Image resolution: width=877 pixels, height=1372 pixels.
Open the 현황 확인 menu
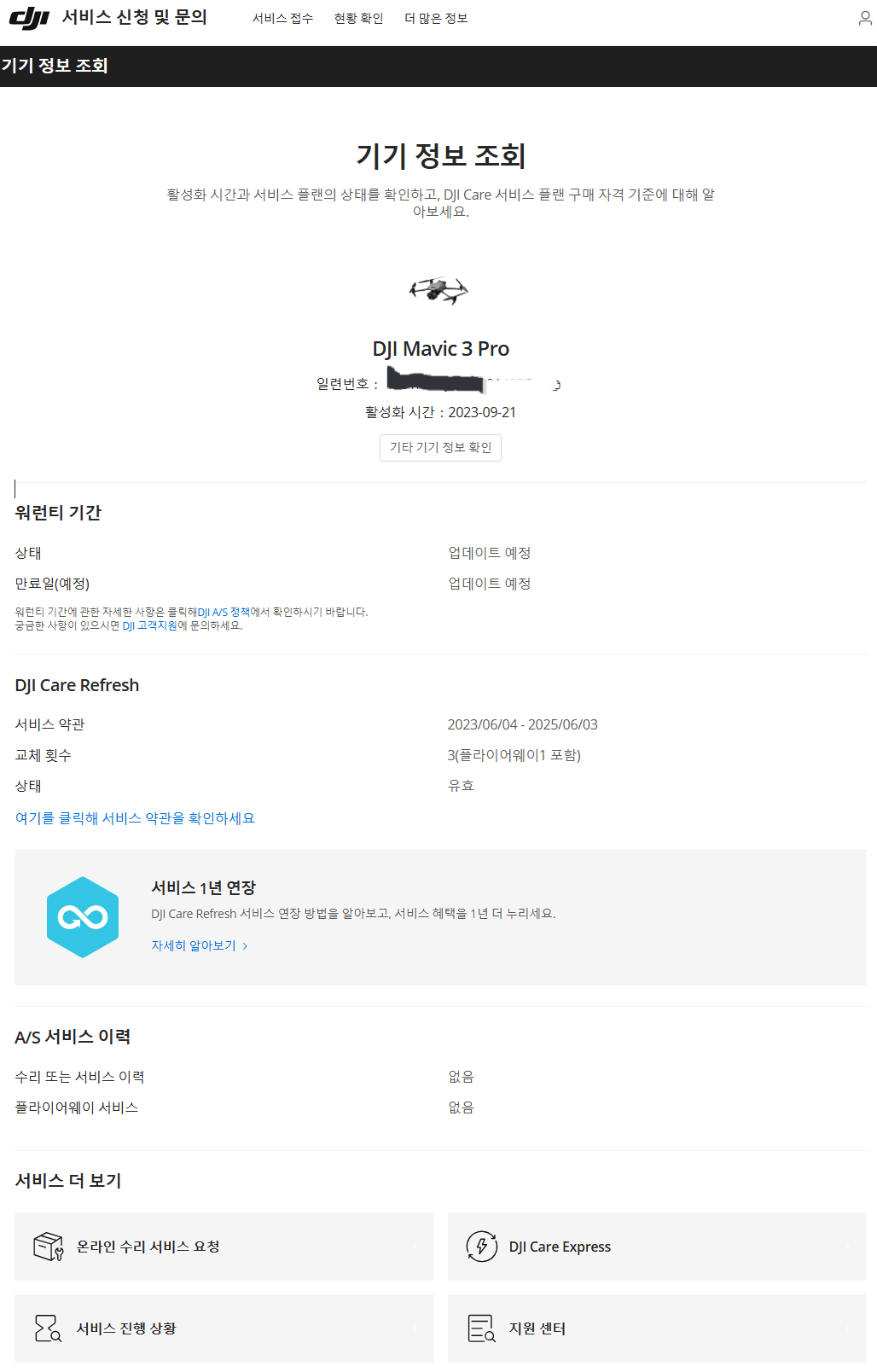click(358, 18)
